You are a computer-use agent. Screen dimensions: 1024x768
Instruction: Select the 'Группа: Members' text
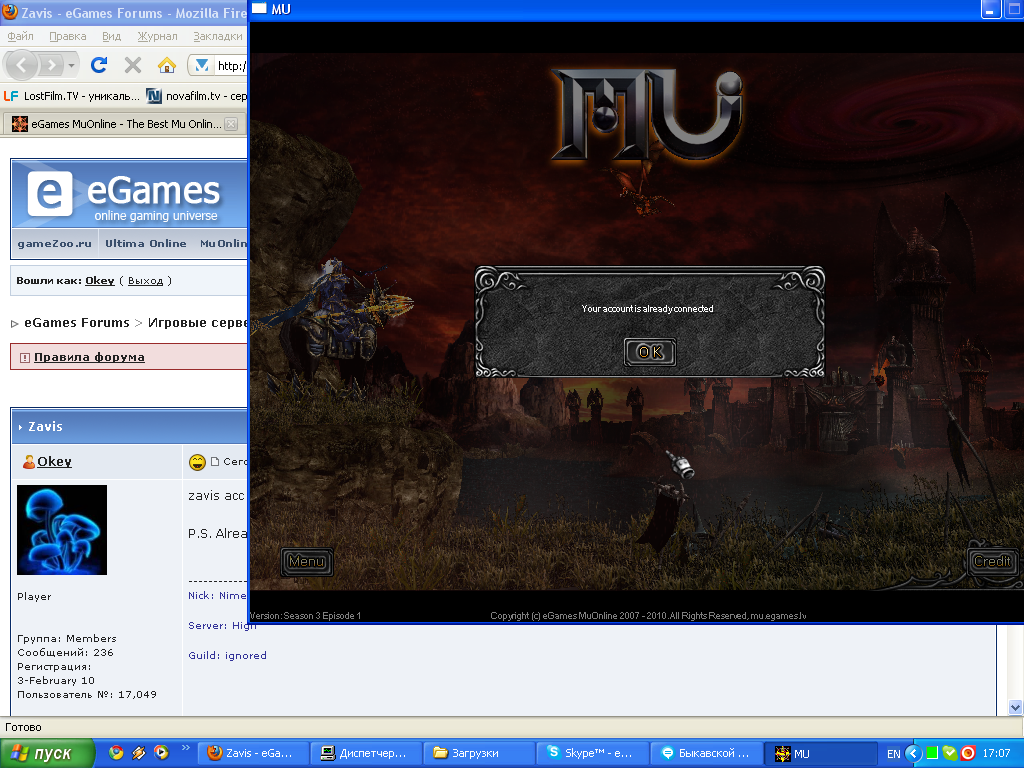point(67,639)
